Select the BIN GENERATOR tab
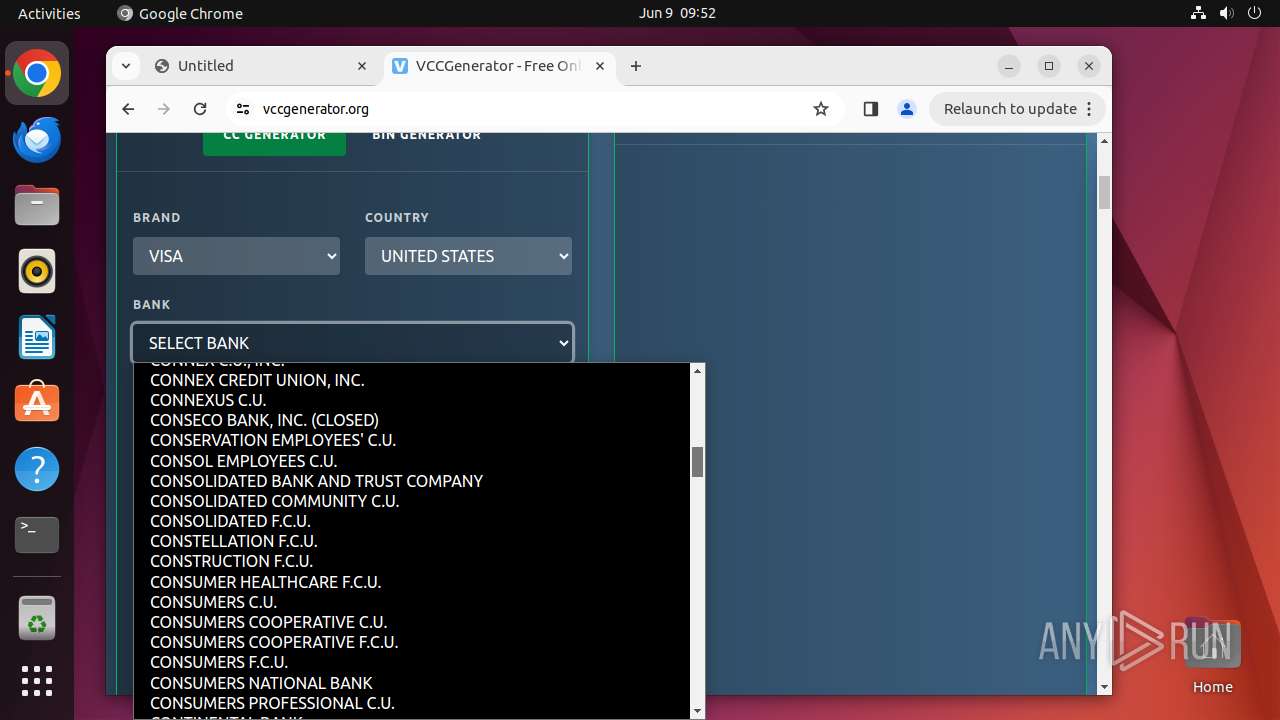Viewport: 1280px width, 720px height. pos(427,137)
